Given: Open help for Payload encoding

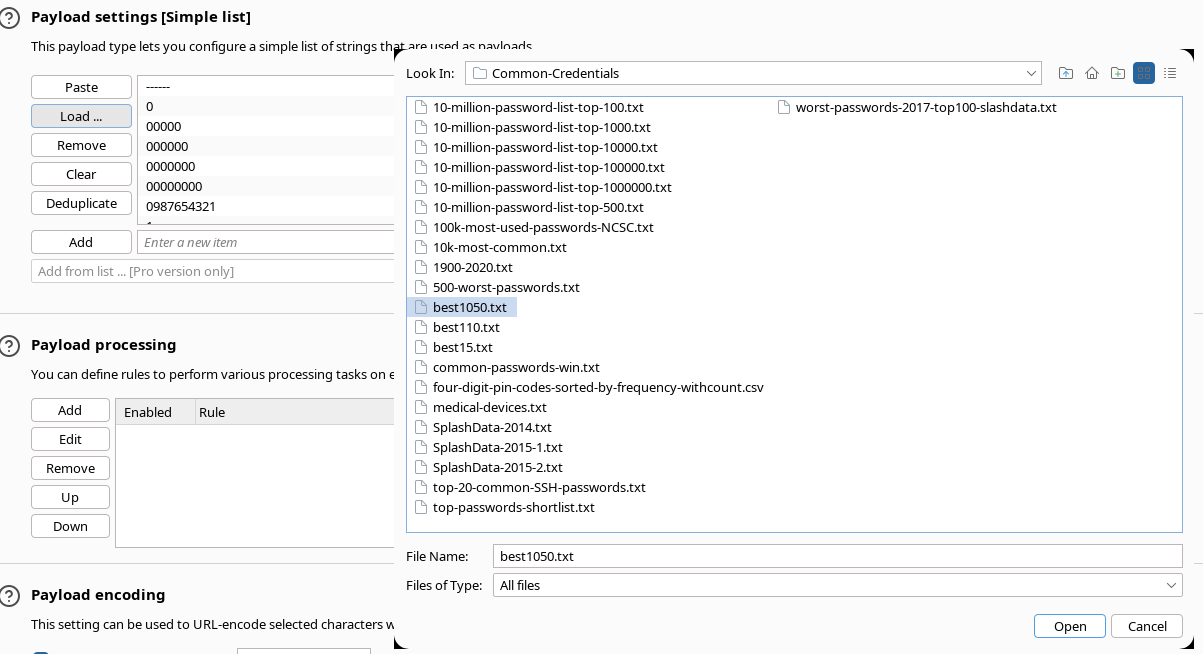Looking at the screenshot, I should click(x=10, y=595).
